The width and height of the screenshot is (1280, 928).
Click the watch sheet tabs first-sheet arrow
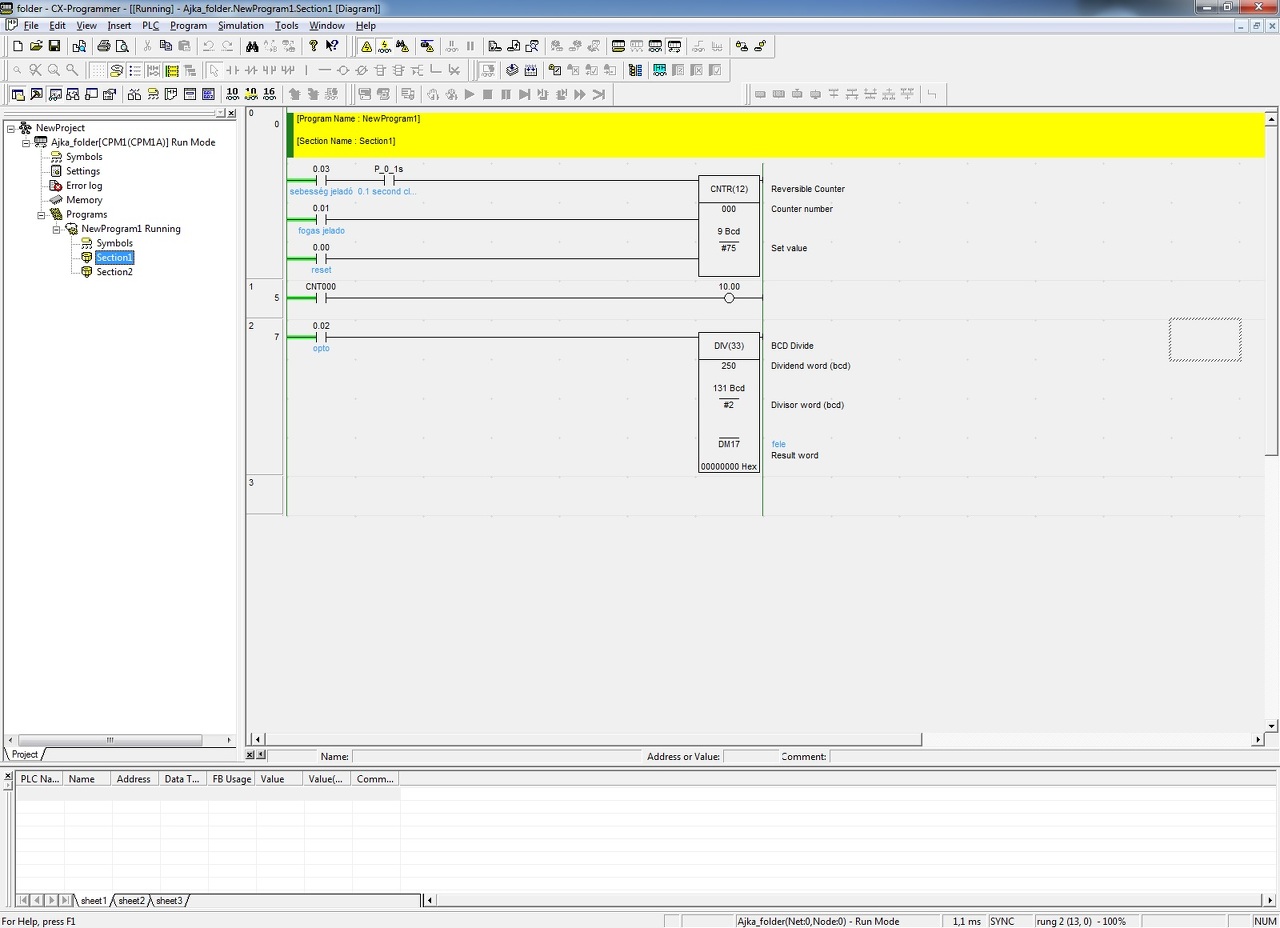tap(23, 901)
